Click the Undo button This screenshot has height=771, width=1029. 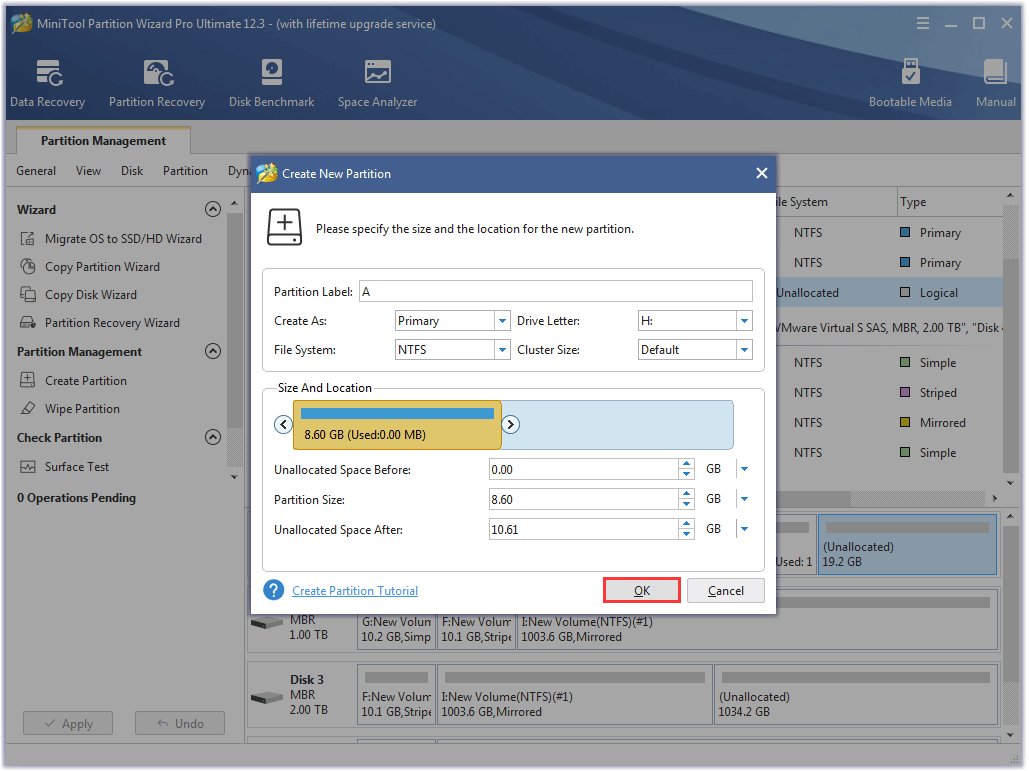click(180, 724)
